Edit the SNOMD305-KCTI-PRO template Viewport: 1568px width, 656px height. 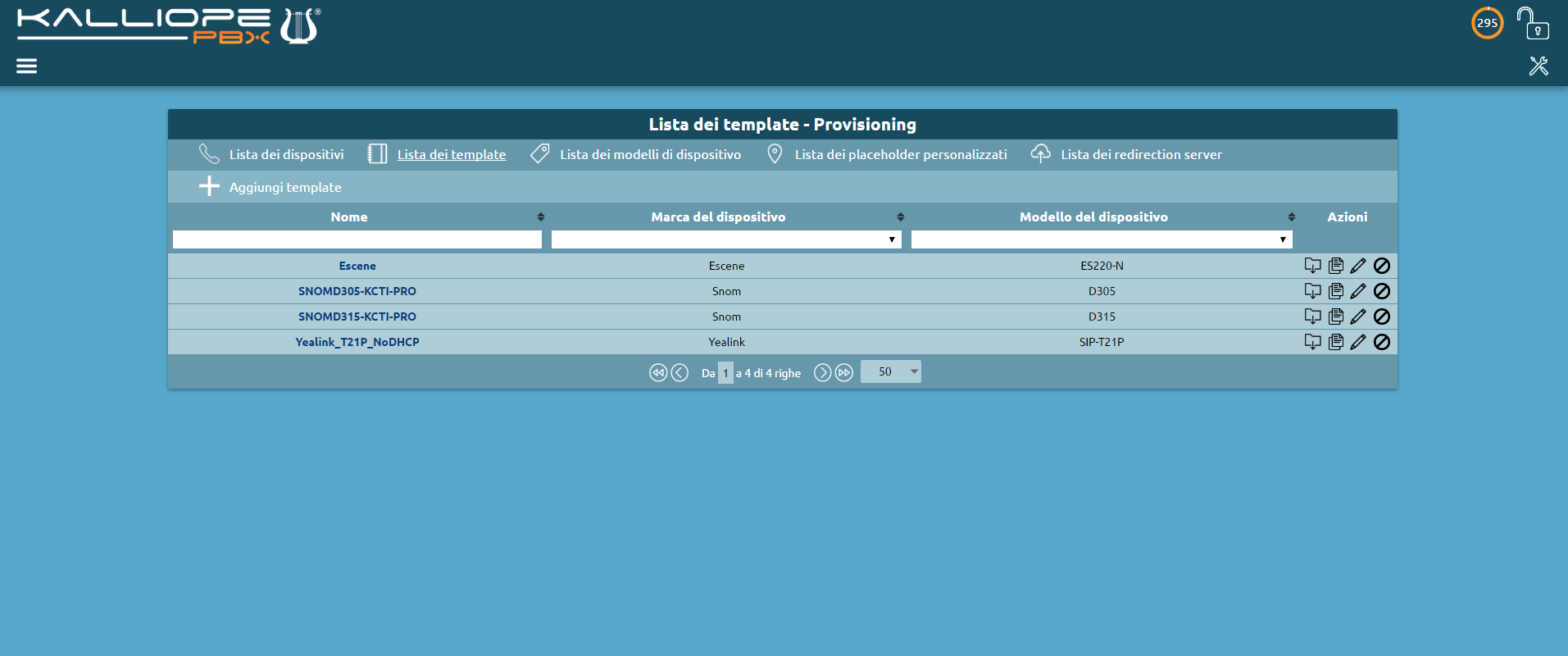point(1358,291)
